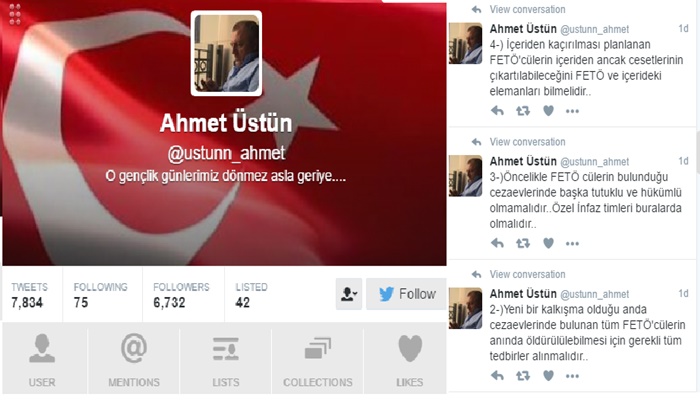Open the Likes tab
Screen dimensions: 700x400
pos(409,360)
